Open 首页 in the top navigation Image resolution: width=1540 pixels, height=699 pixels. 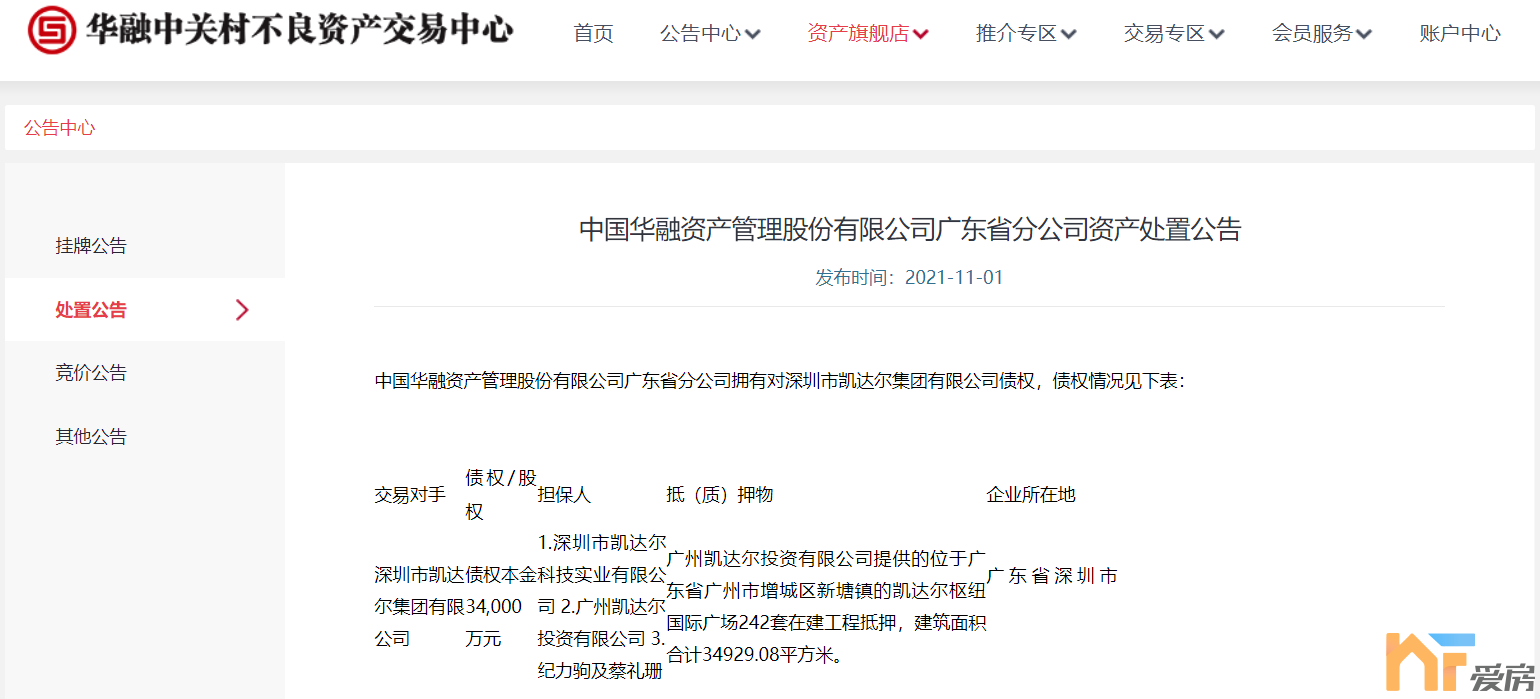coord(593,33)
